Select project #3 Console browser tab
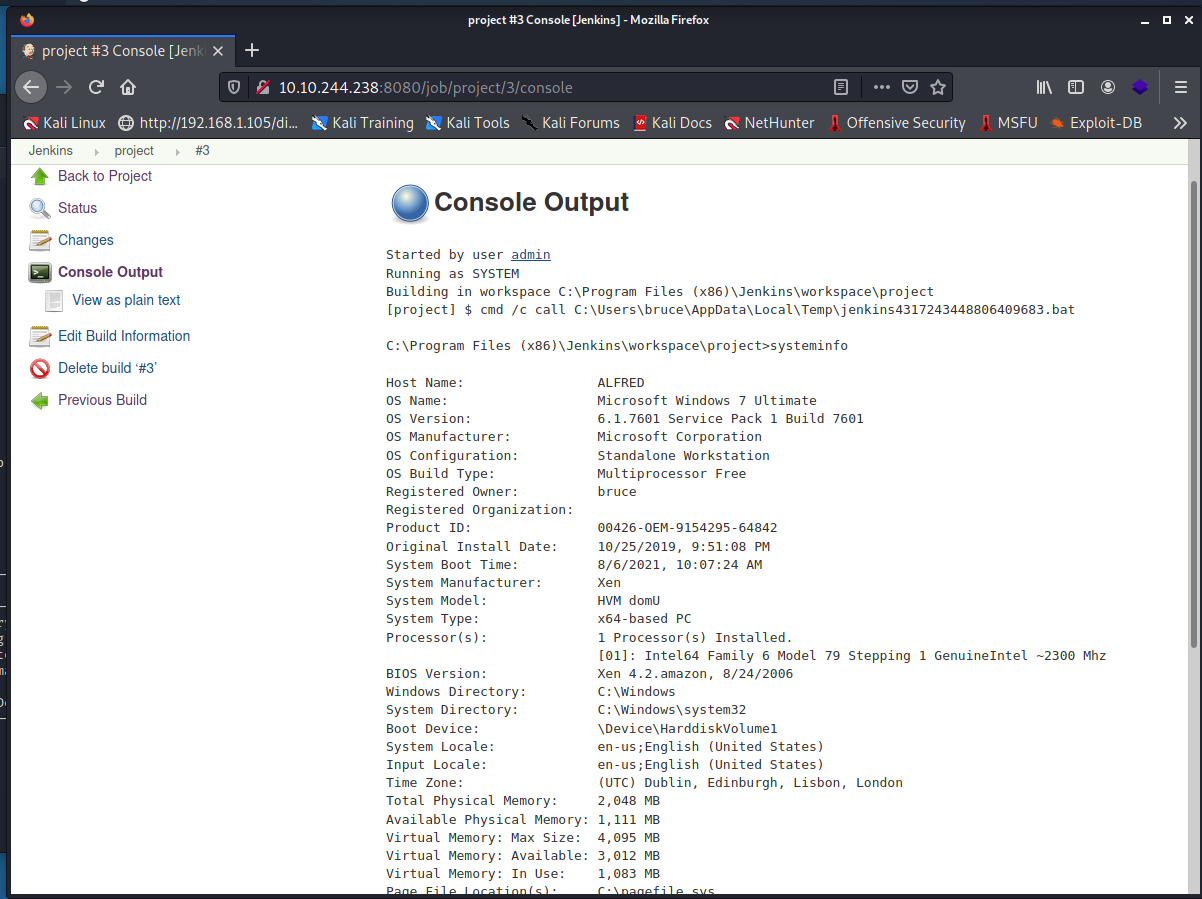Screen dimensions: 1202x899 tap(120, 51)
